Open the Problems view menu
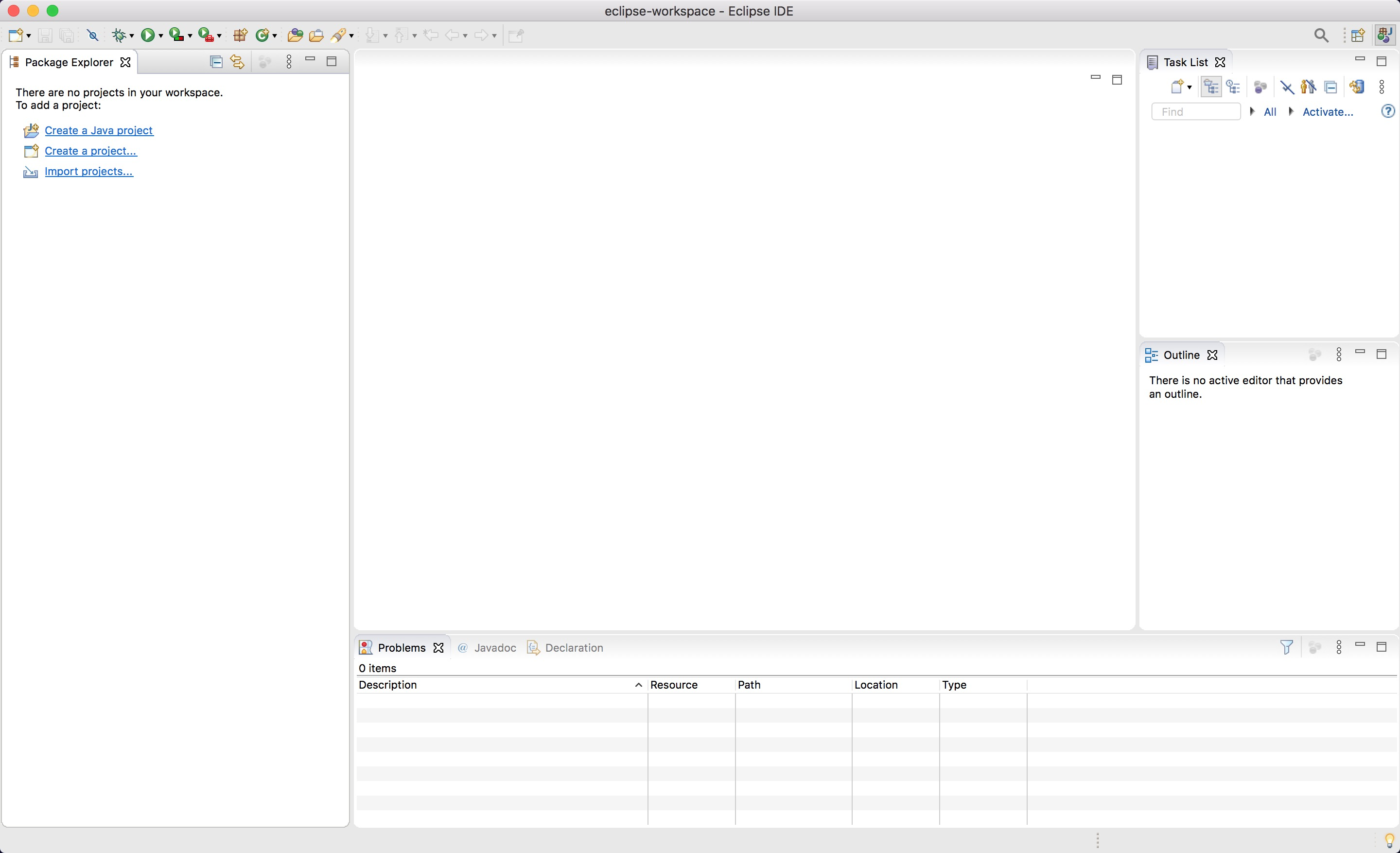Screen dimensions: 1400x853 [x=1339, y=647]
